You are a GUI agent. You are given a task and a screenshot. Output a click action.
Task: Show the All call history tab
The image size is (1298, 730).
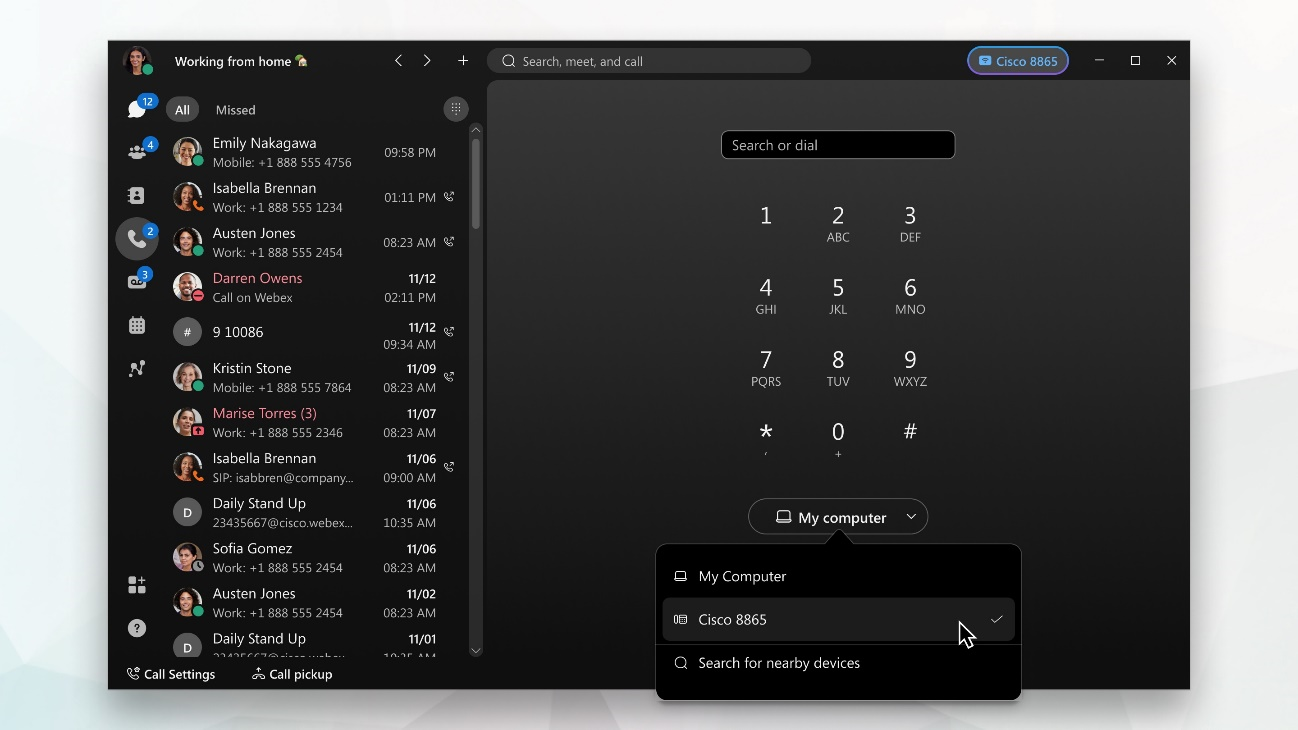tap(182, 110)
